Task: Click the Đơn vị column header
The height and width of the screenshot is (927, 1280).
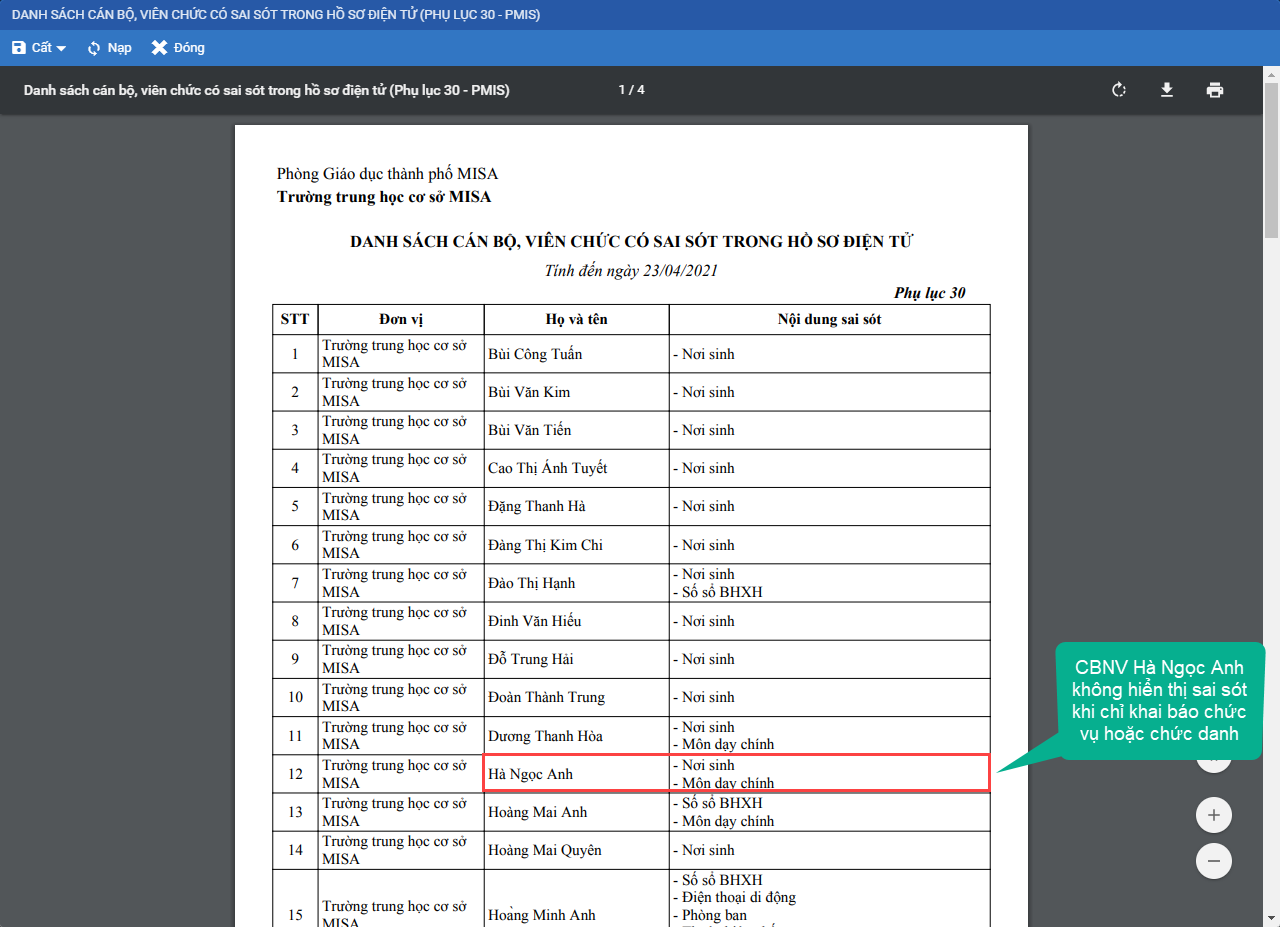Action: pyautogui.click(x=401, y=320)
